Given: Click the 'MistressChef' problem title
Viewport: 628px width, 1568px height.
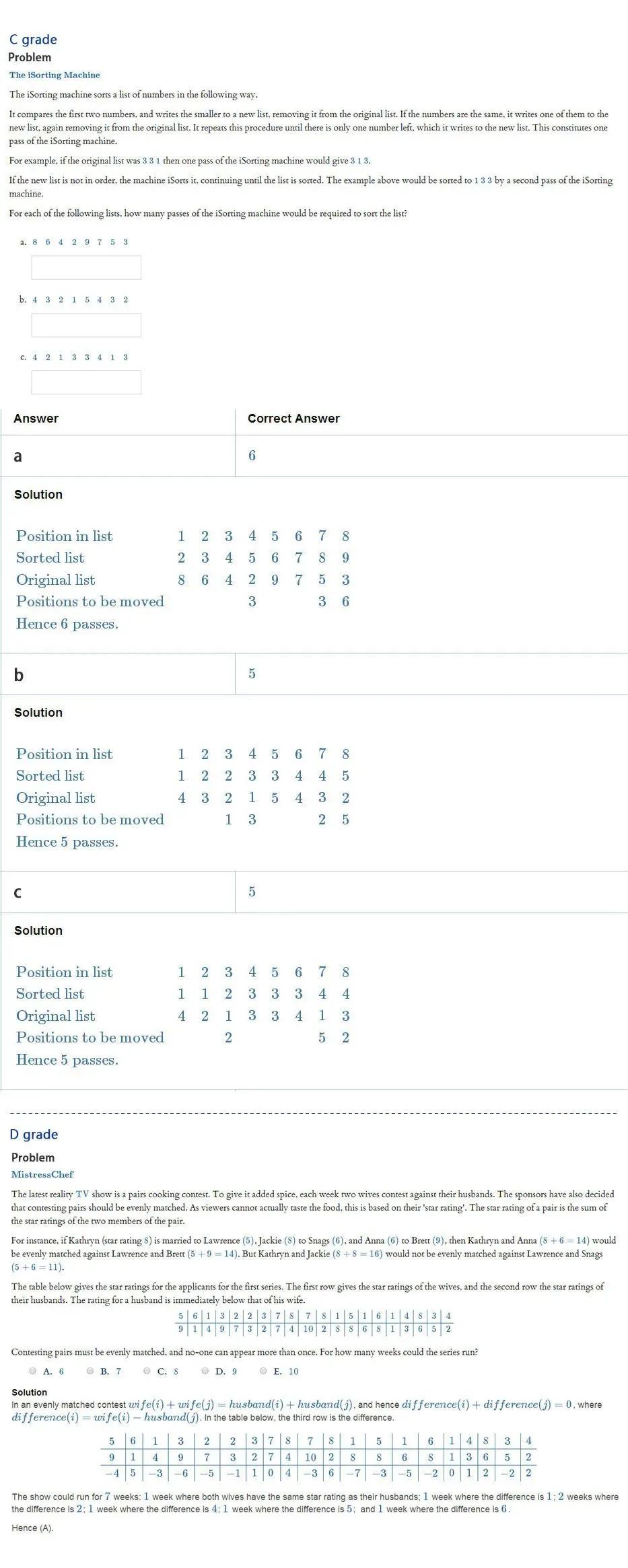Looking at the screenshot, I should [x=42, y=1174].
